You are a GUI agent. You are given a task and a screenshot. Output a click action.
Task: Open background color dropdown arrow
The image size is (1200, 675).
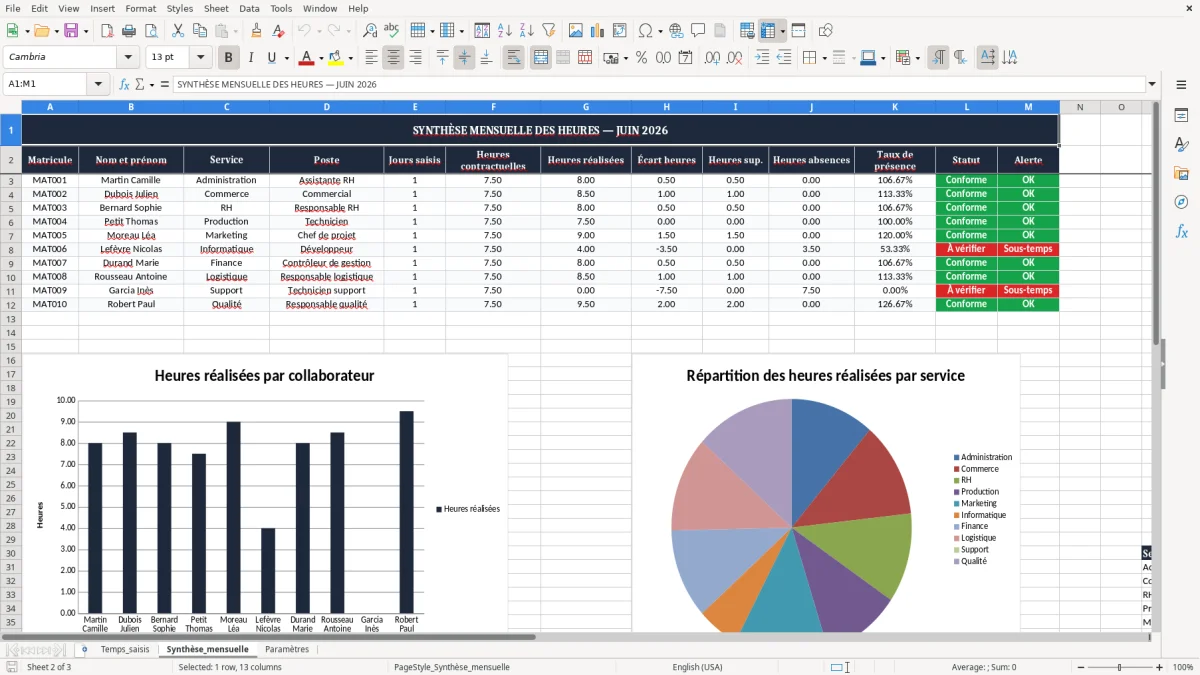coord(350,58)
